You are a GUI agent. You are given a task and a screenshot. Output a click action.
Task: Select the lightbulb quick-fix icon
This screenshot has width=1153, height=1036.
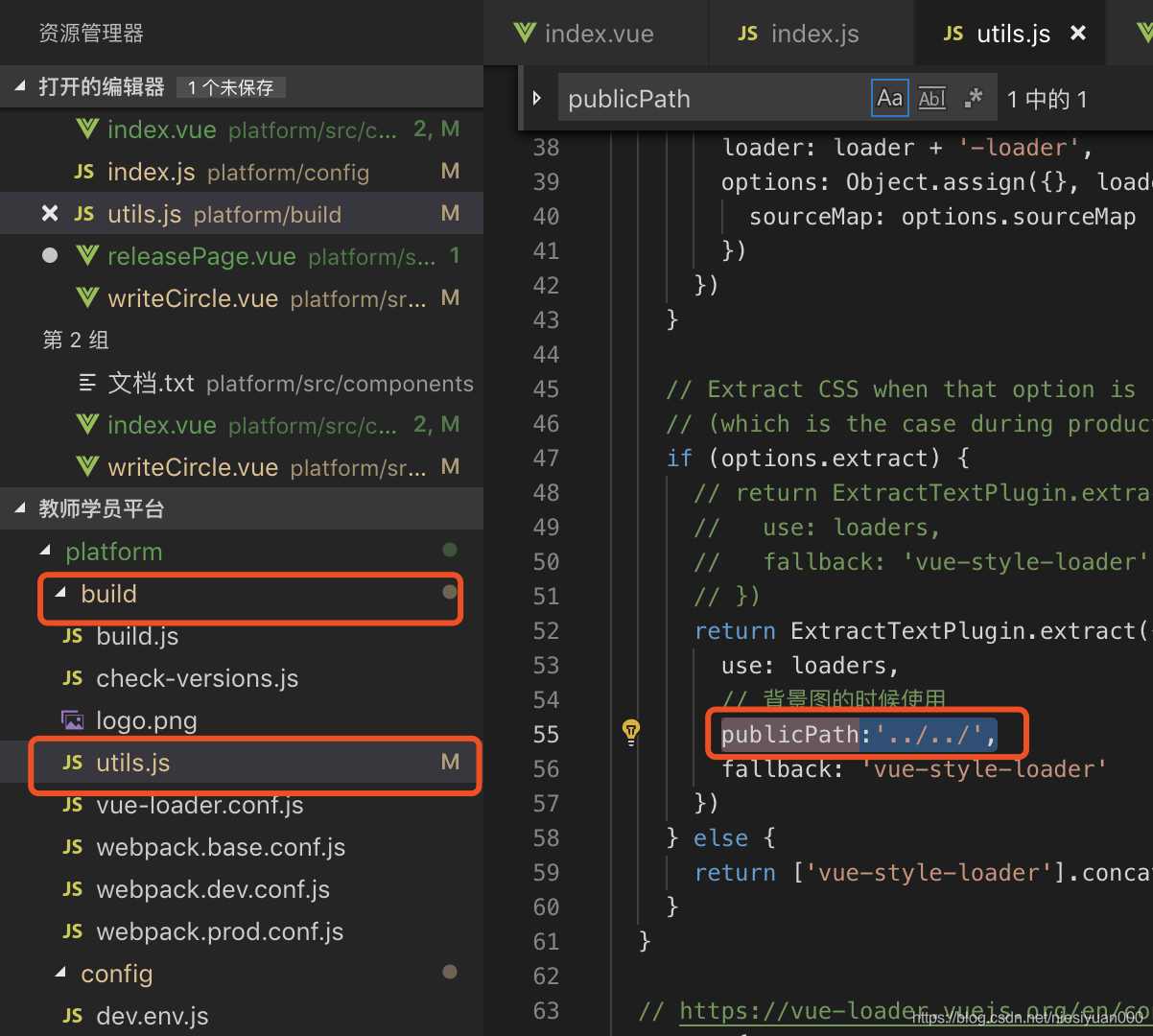tap(631, 732)
